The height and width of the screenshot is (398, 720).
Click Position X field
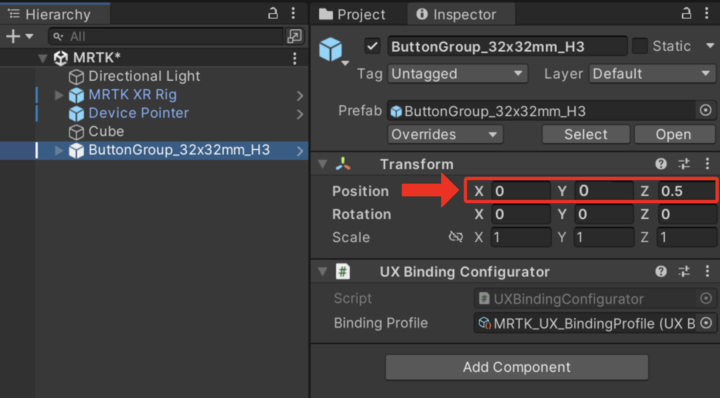tap(521, 191)
